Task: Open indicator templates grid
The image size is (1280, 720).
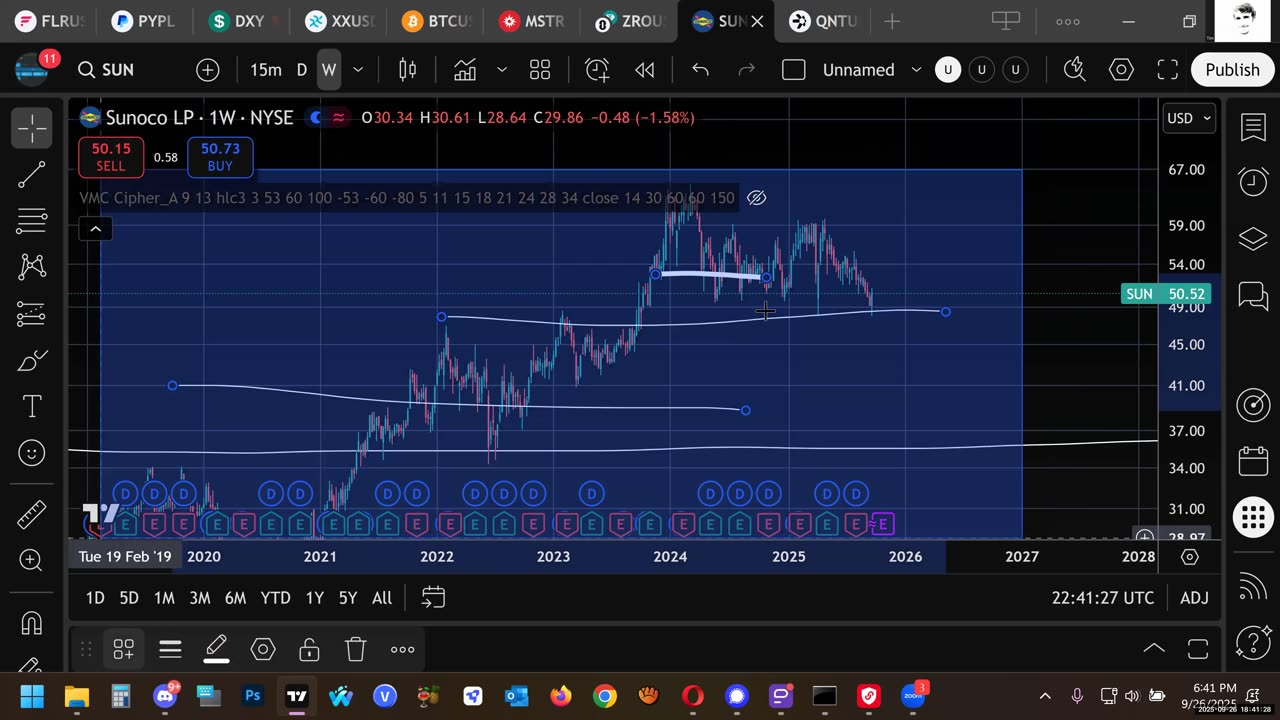Action: pyautogui.click(x=540, y=70)
